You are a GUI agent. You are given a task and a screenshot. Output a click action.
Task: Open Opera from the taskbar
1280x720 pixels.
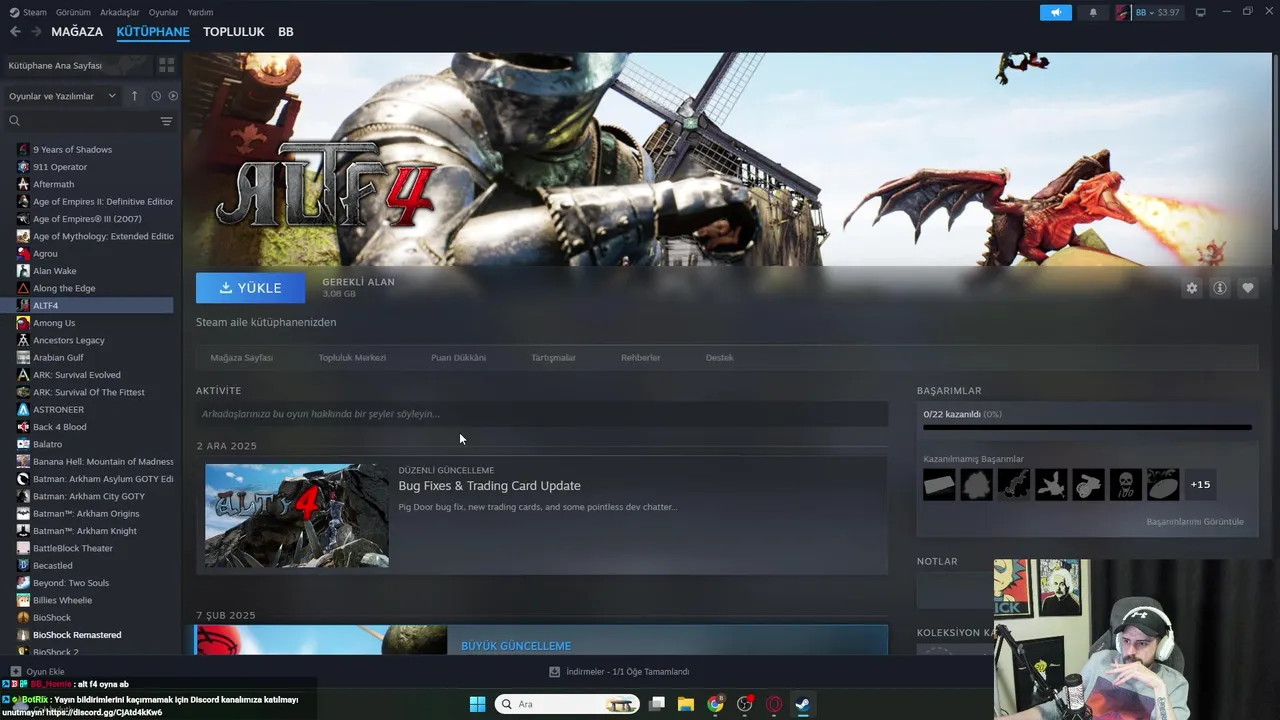[x=773, y=704]
